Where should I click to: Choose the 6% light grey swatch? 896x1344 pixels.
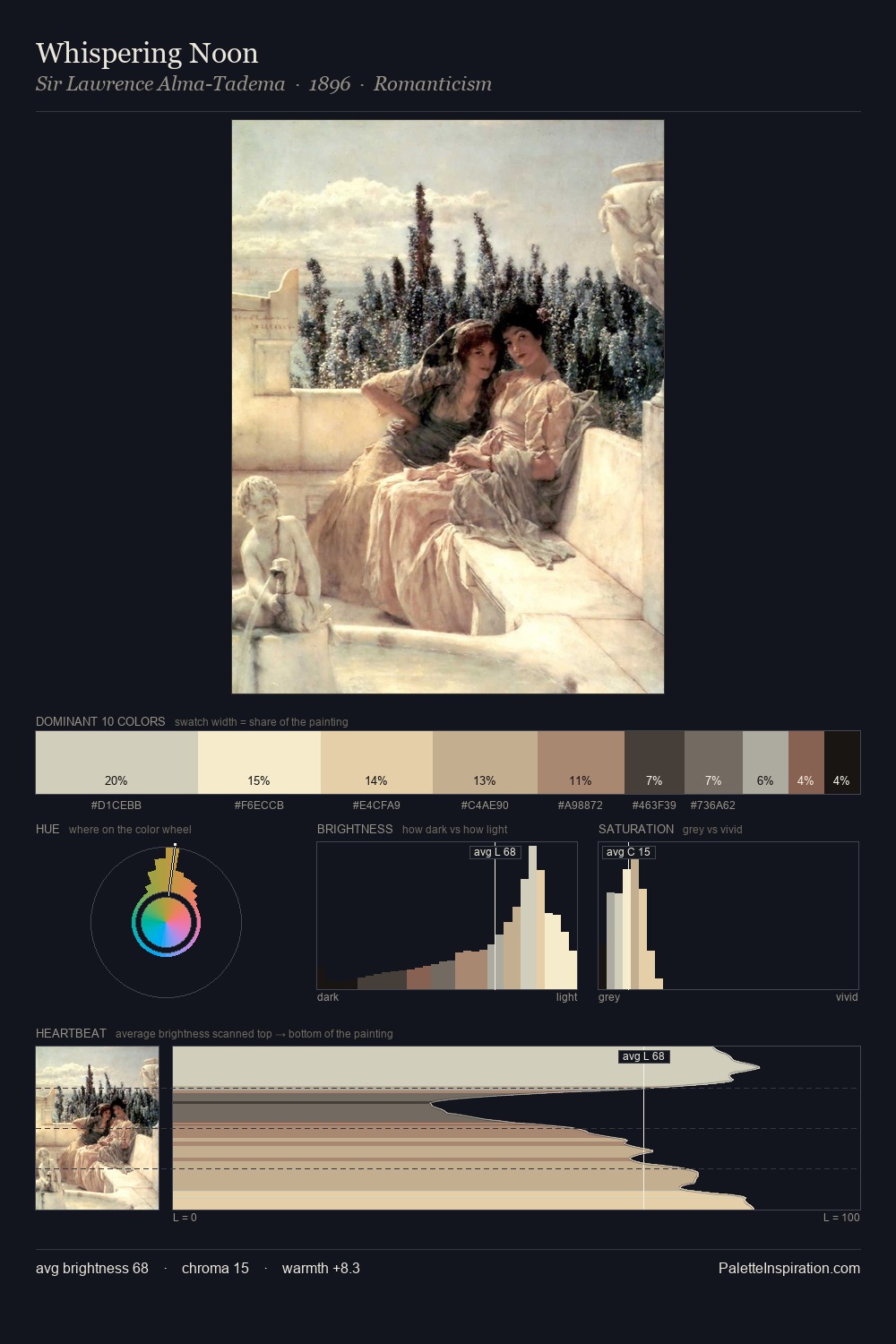pos(765,762)
